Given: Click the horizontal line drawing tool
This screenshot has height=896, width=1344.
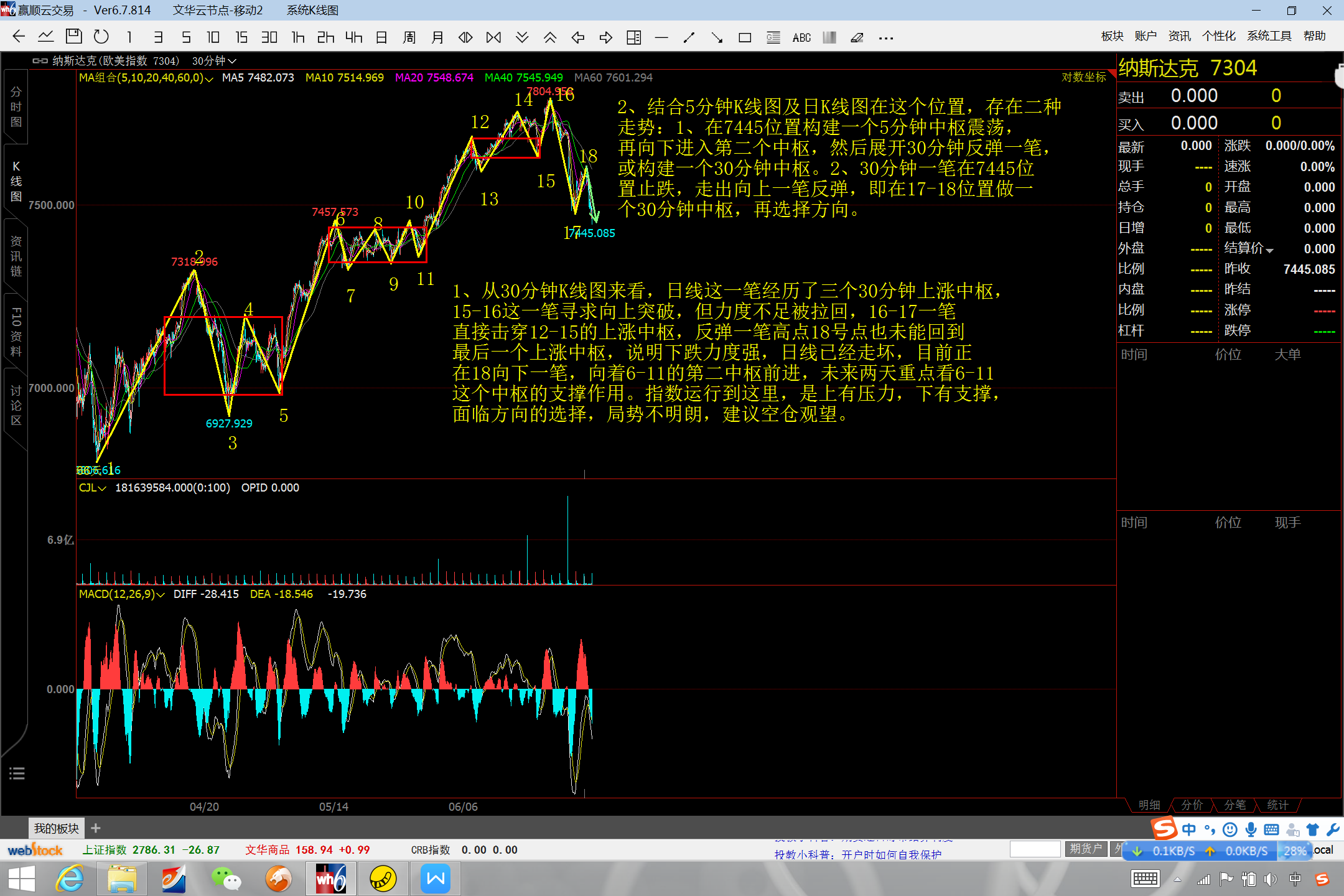Looking at the screenshot, I should [x=661, y=38].
